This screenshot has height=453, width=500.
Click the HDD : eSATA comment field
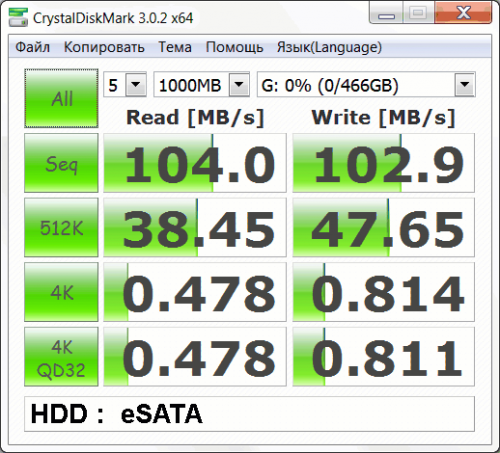[x=249, y=414]
